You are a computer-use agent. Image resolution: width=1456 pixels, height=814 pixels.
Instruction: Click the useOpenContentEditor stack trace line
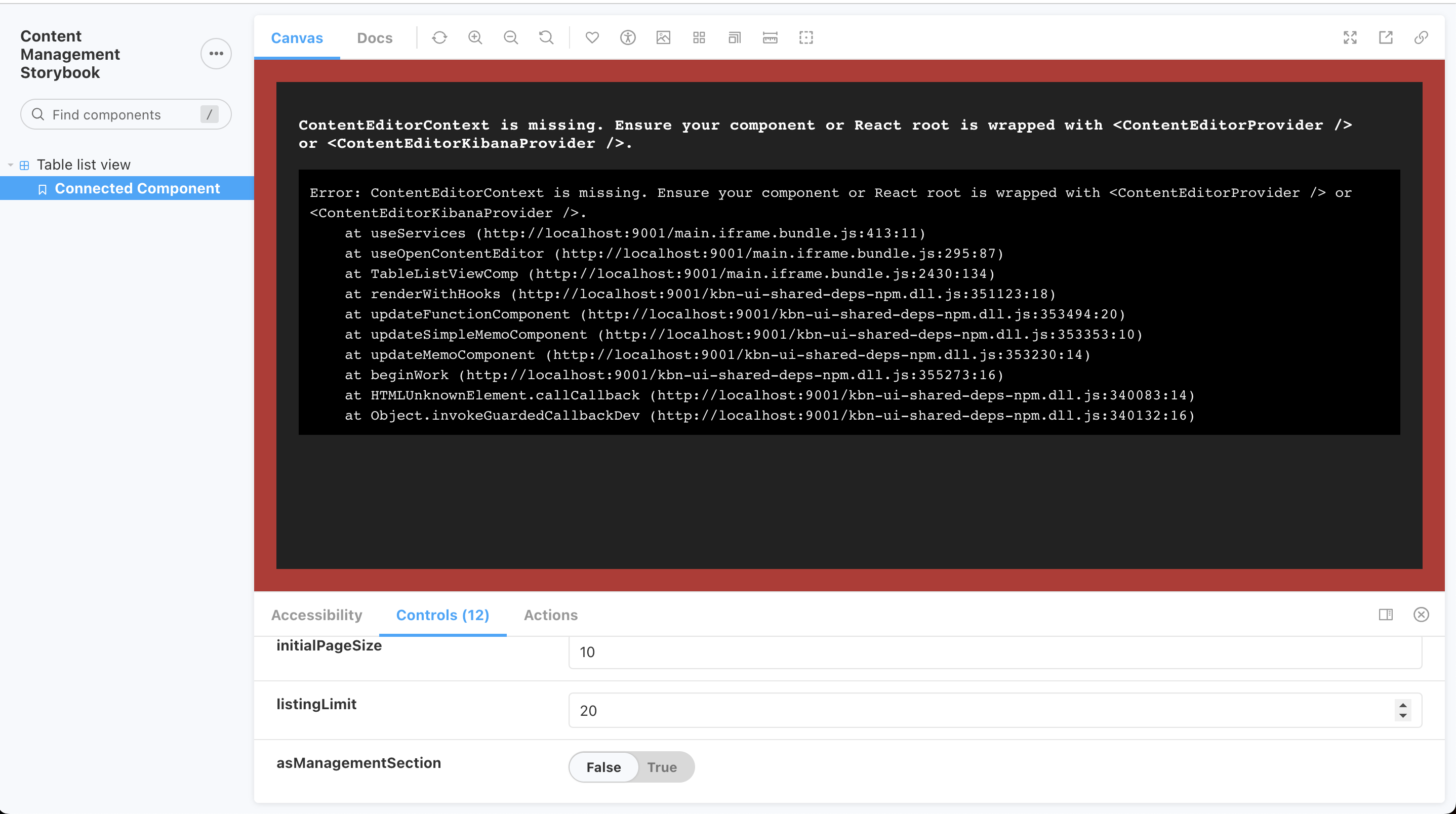(674, 254)
